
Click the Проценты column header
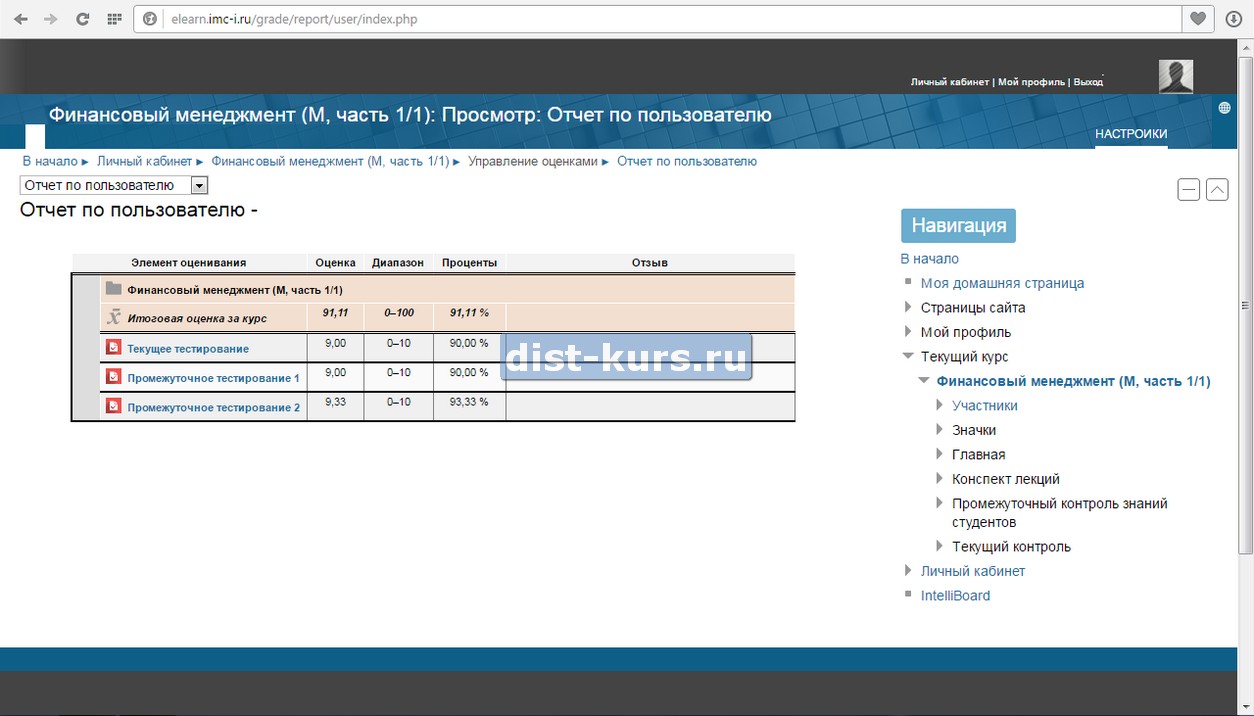[470, 263]
